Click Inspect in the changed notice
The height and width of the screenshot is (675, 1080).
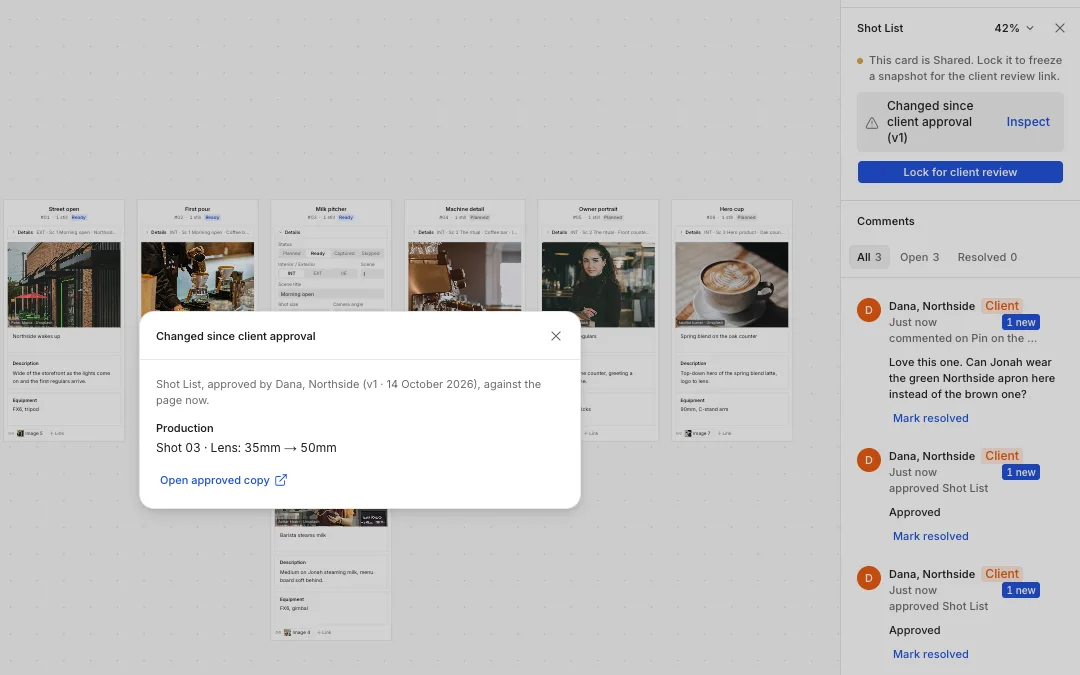1028,122
